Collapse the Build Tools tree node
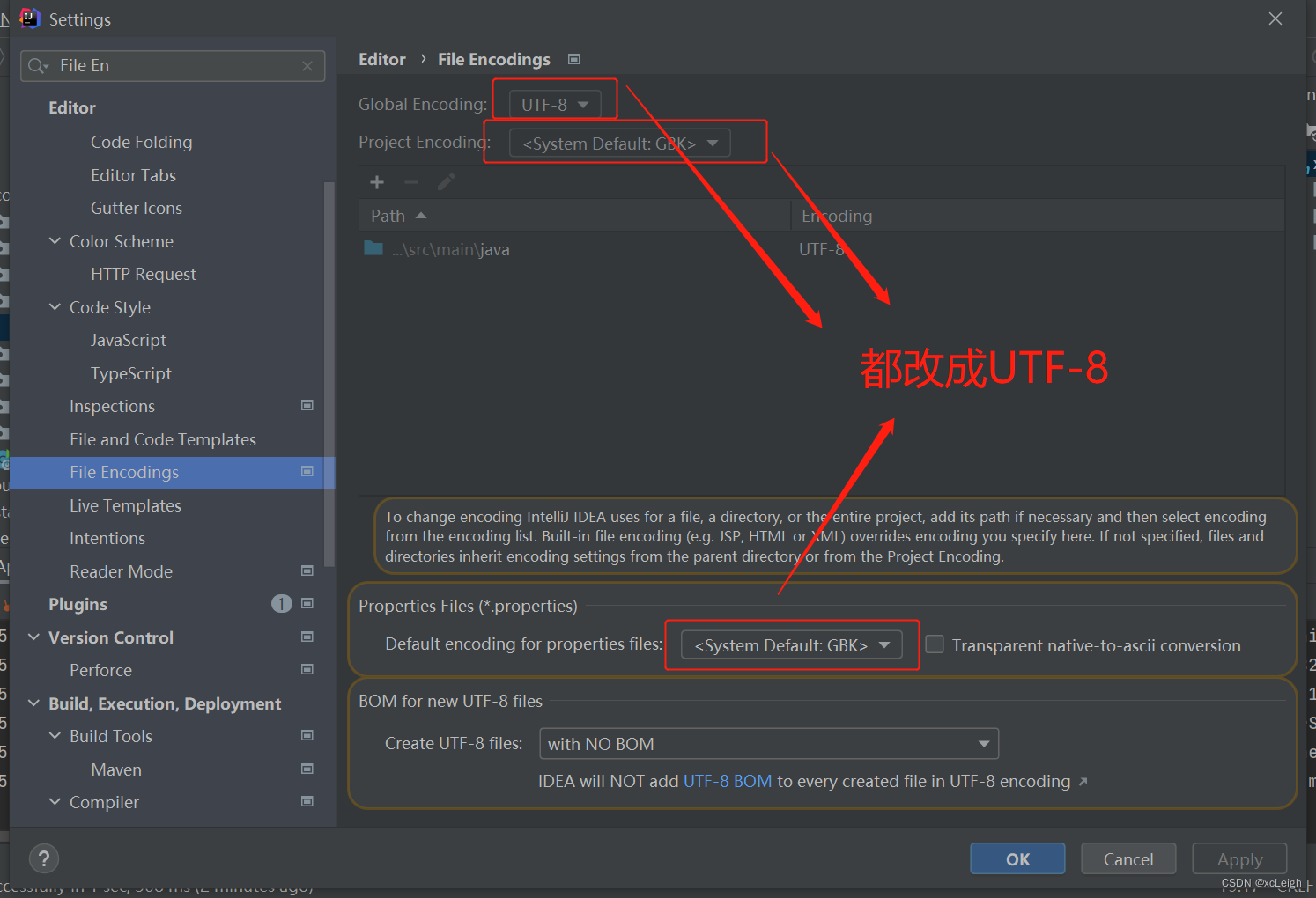 click(55, 736)
